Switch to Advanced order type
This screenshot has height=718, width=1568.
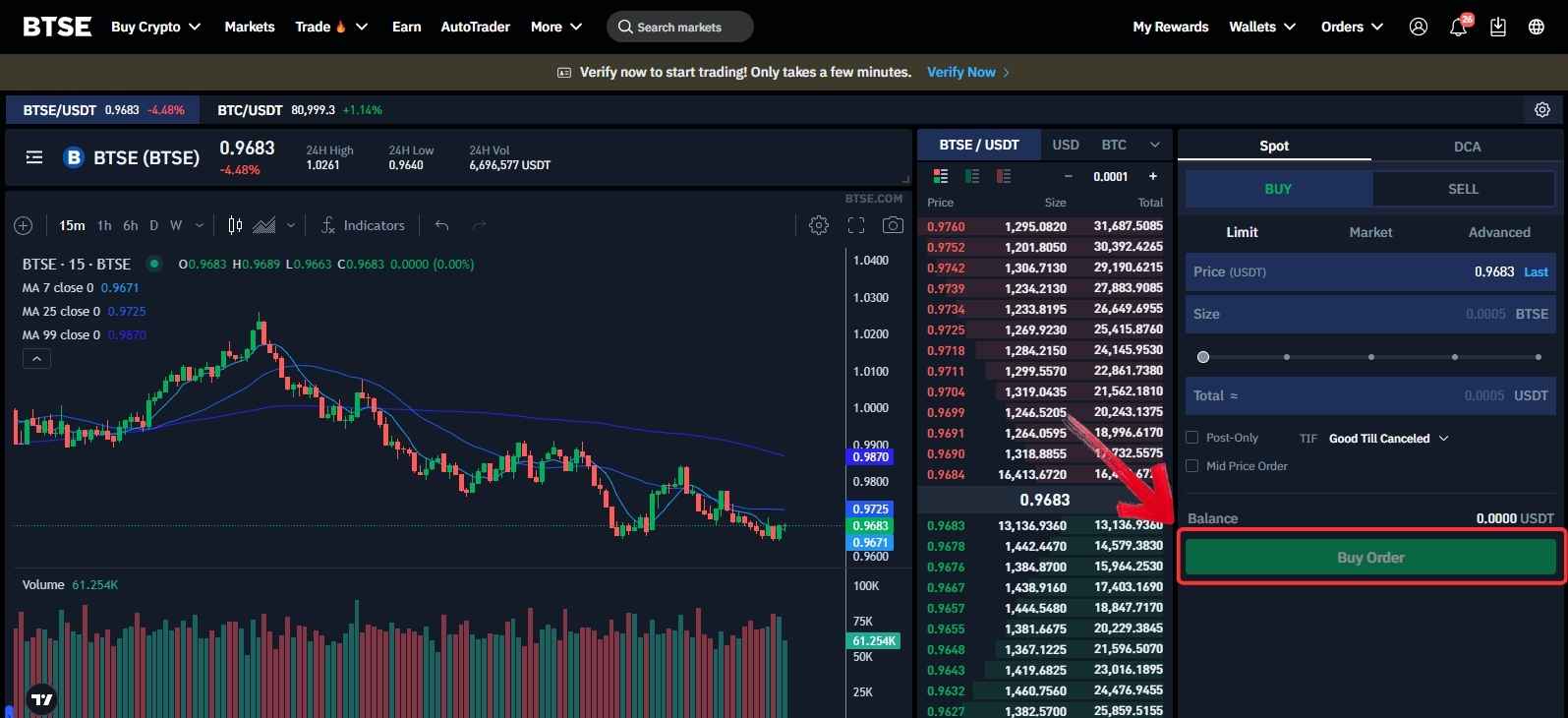pos(1499,232)
